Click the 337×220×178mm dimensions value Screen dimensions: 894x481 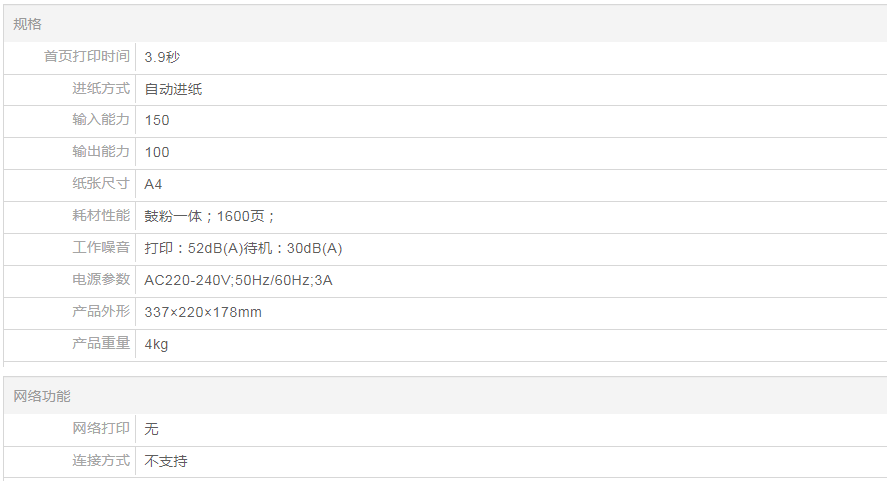click(x=203, y=312)
